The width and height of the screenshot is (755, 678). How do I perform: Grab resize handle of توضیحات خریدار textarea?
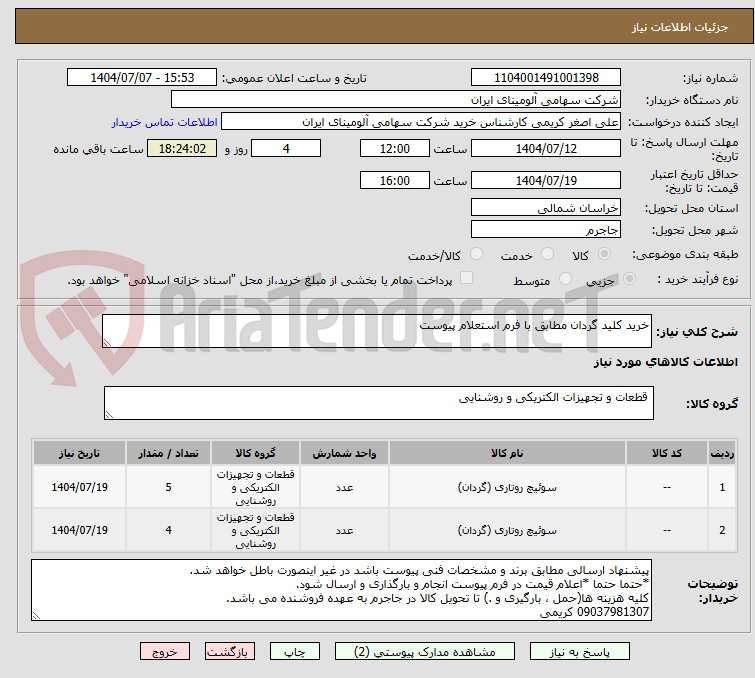(x=36, y=615)
